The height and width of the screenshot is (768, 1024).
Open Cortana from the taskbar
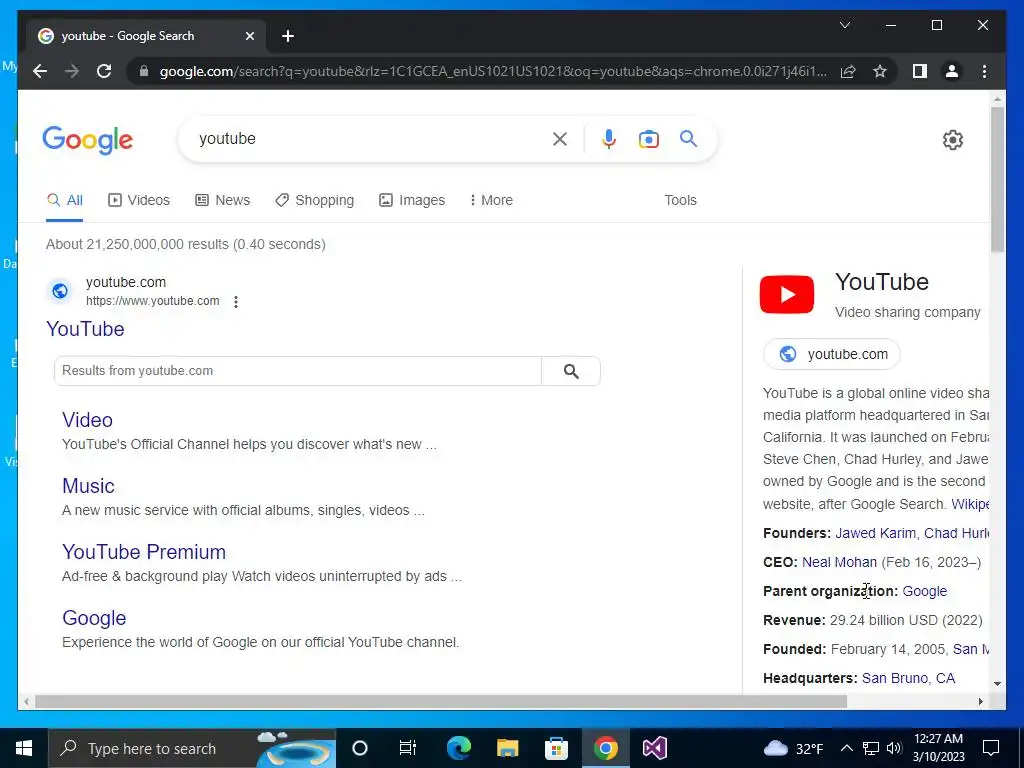click(360, 748)
